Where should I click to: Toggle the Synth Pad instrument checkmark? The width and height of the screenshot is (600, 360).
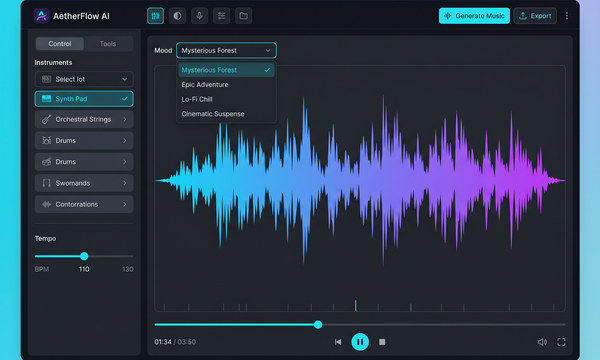tap(124, 99)
